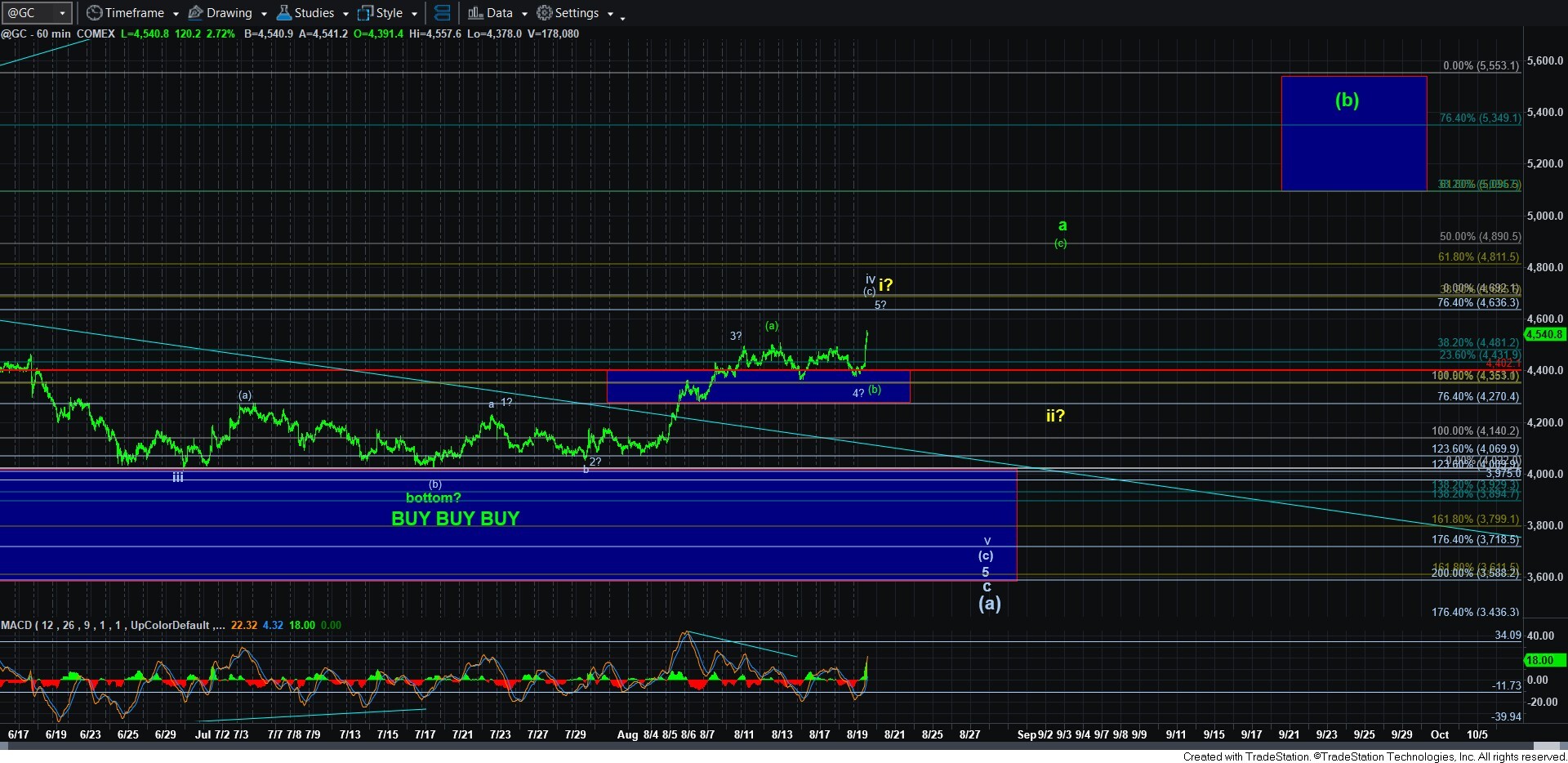The width and height of the screenshot is (1568, 763).
Task: Open the Timeframe menu label
Action: 135,13
